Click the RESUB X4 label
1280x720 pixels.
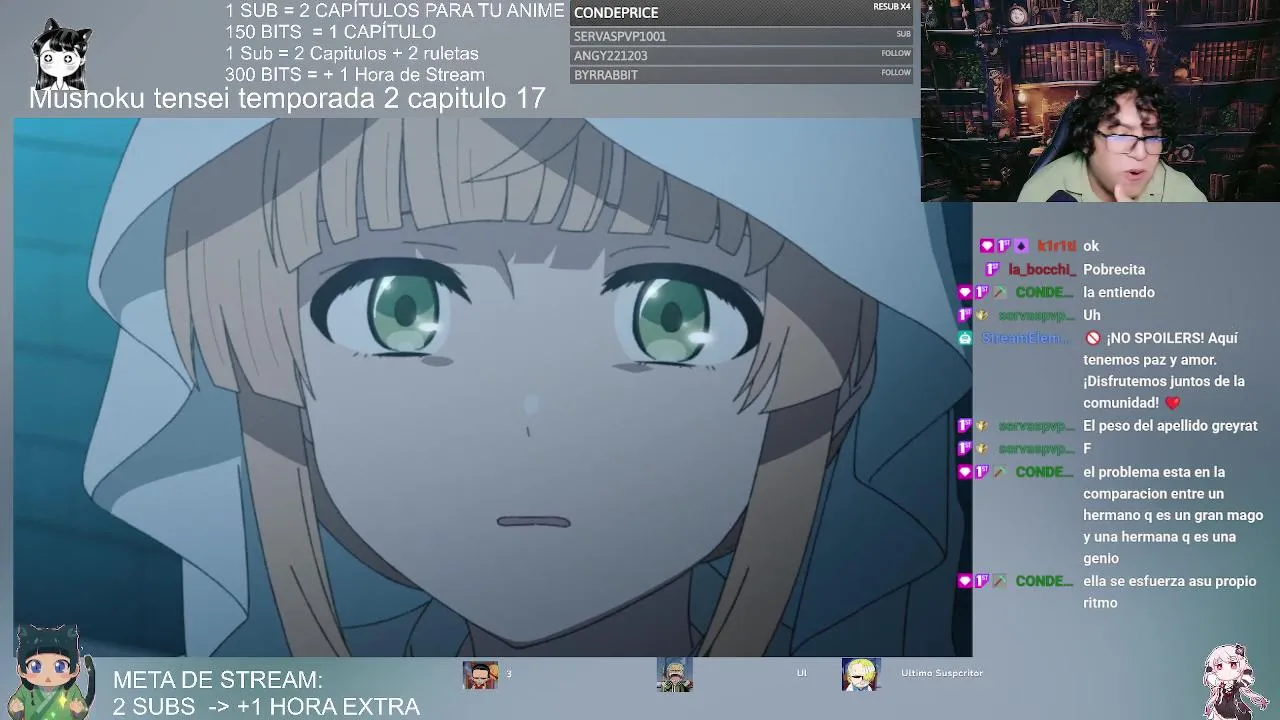(892, 7)
